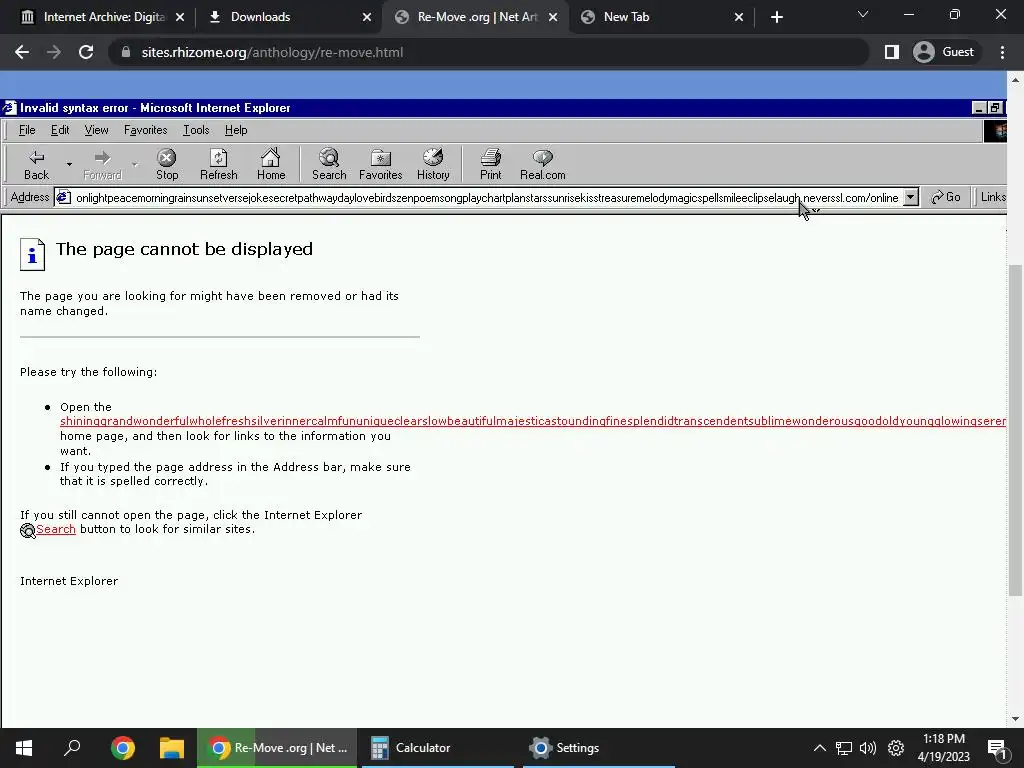The image size is (1024, 768).
Task: Click the page vertical scrollbar thumb
Action: pos(1015,430)
